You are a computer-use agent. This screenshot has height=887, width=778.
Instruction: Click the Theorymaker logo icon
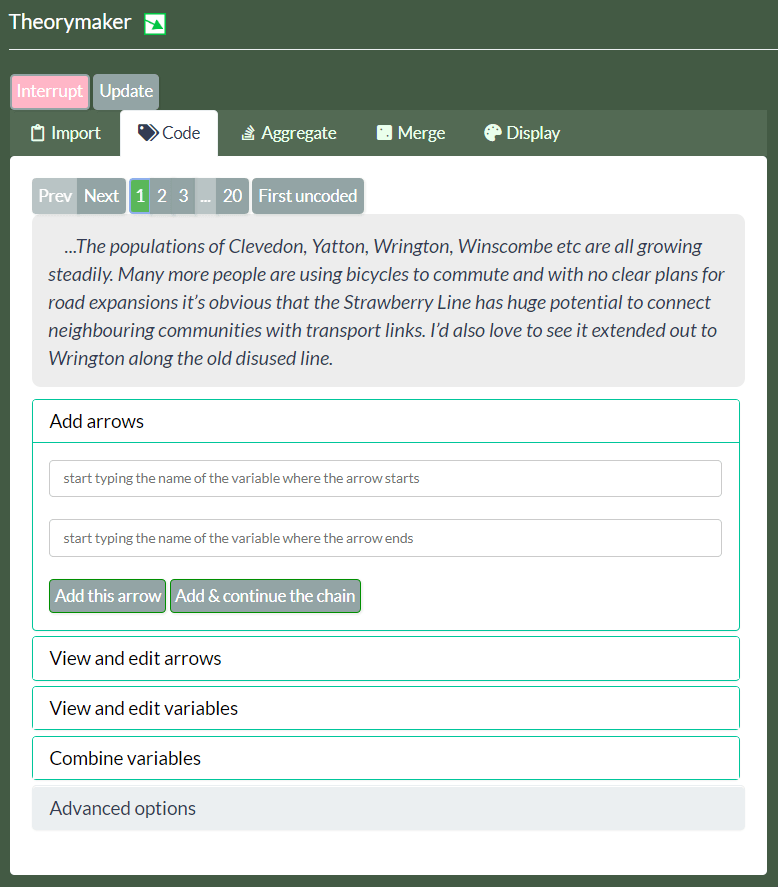coord(155,24)
